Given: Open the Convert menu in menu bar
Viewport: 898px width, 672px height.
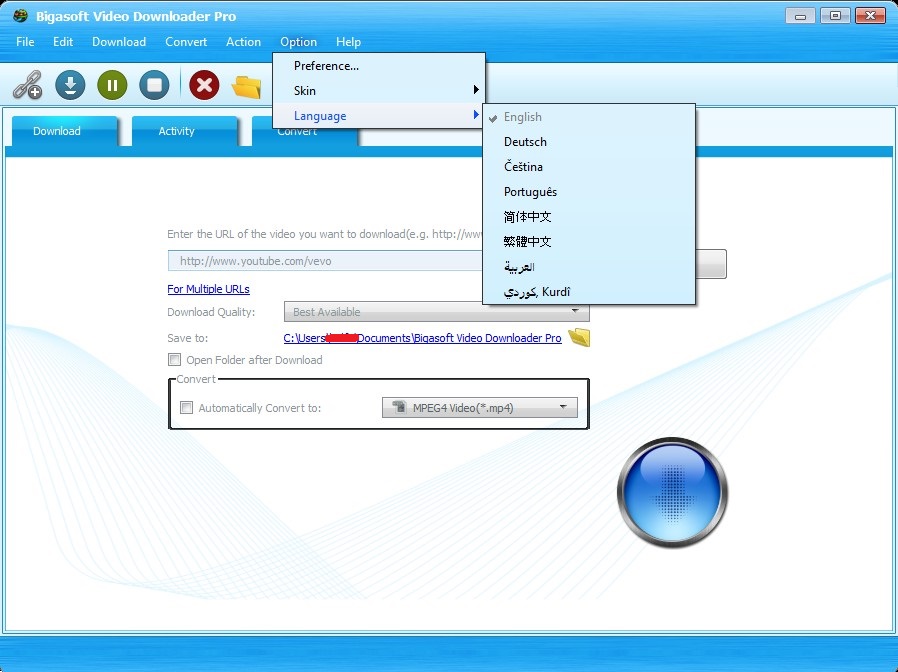Looking at the screenshot, I should [186, 42].
